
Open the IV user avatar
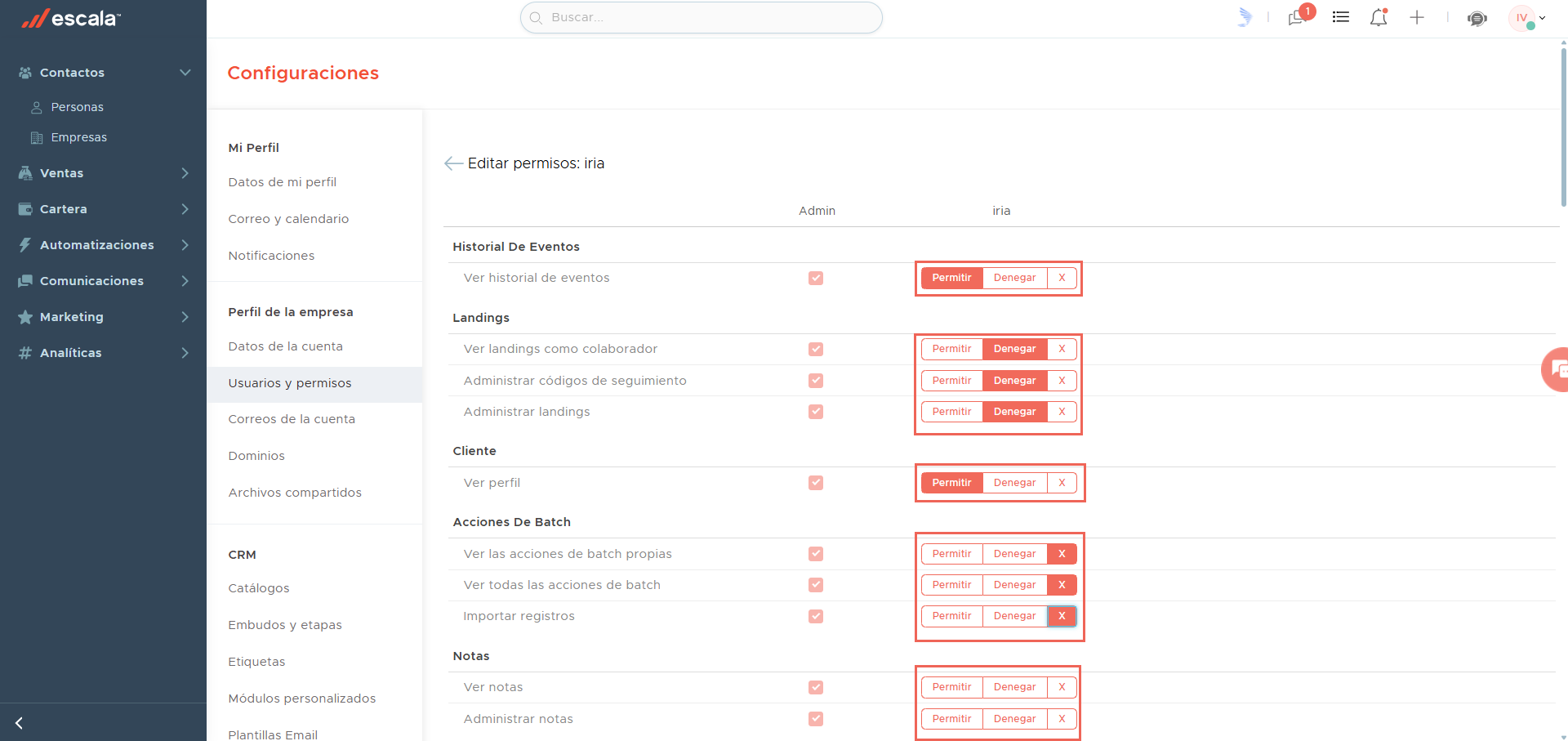[1521, 18]
